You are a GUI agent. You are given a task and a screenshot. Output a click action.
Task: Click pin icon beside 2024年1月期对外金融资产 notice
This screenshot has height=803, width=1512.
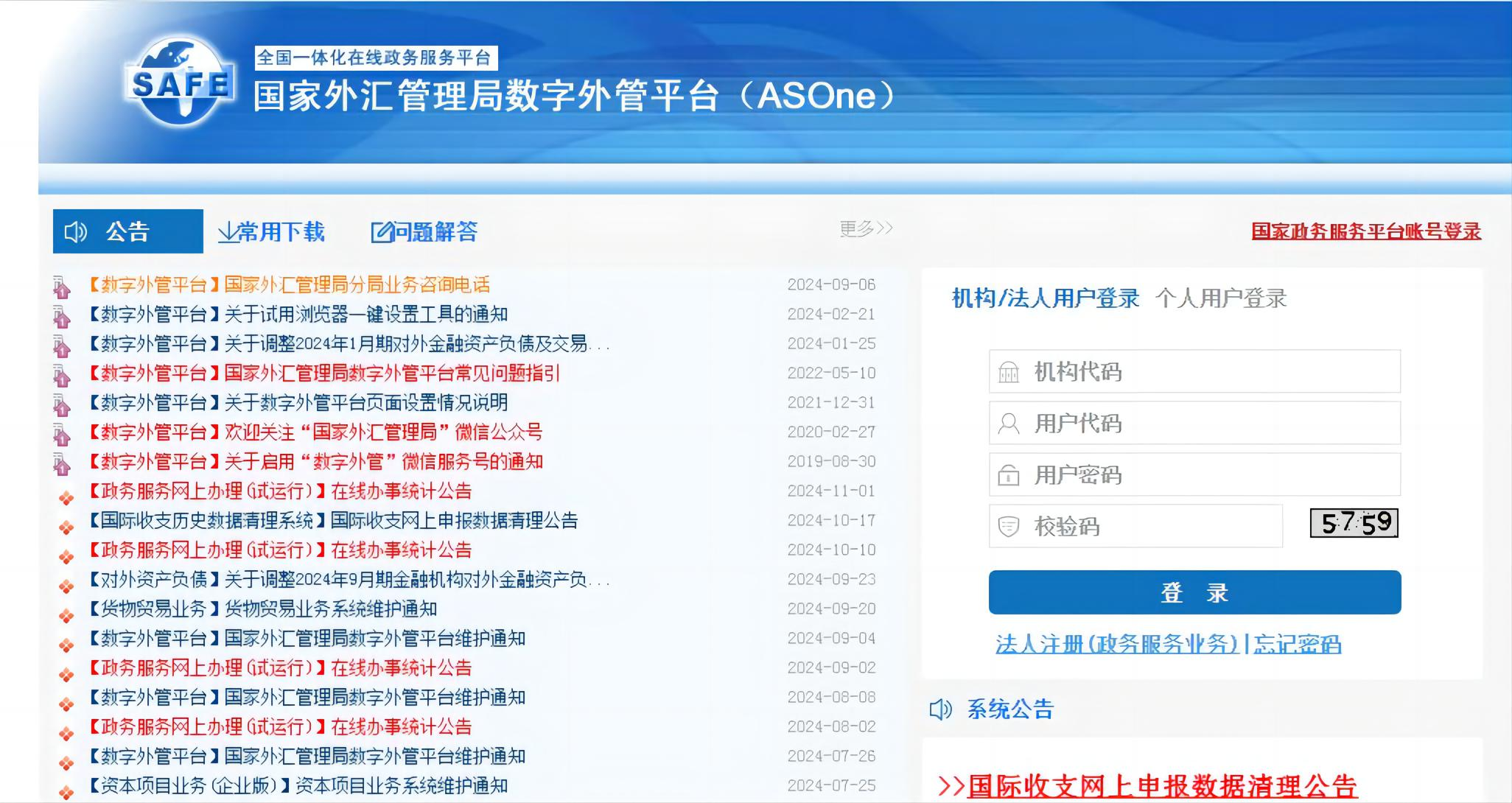coord(62,346)
